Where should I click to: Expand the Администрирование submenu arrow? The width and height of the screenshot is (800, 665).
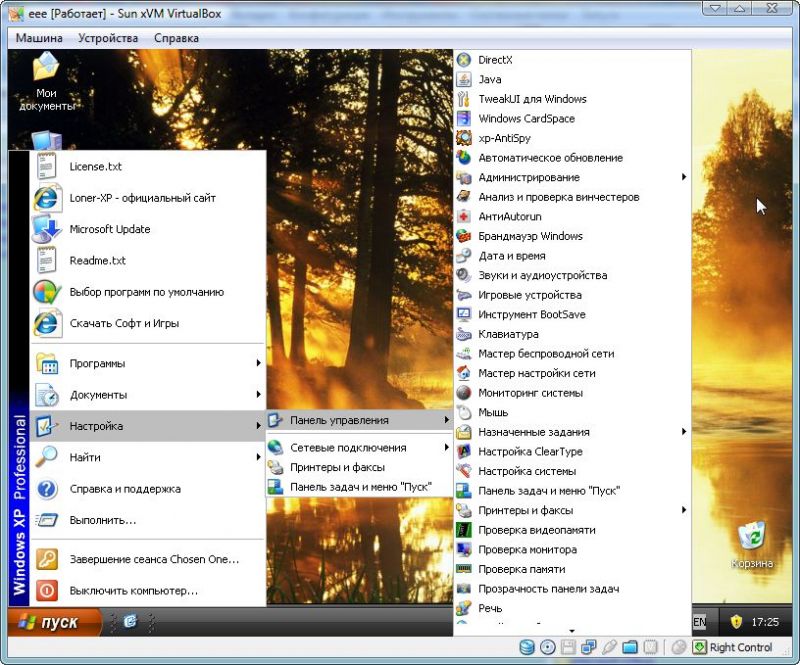tap(684, 177)
